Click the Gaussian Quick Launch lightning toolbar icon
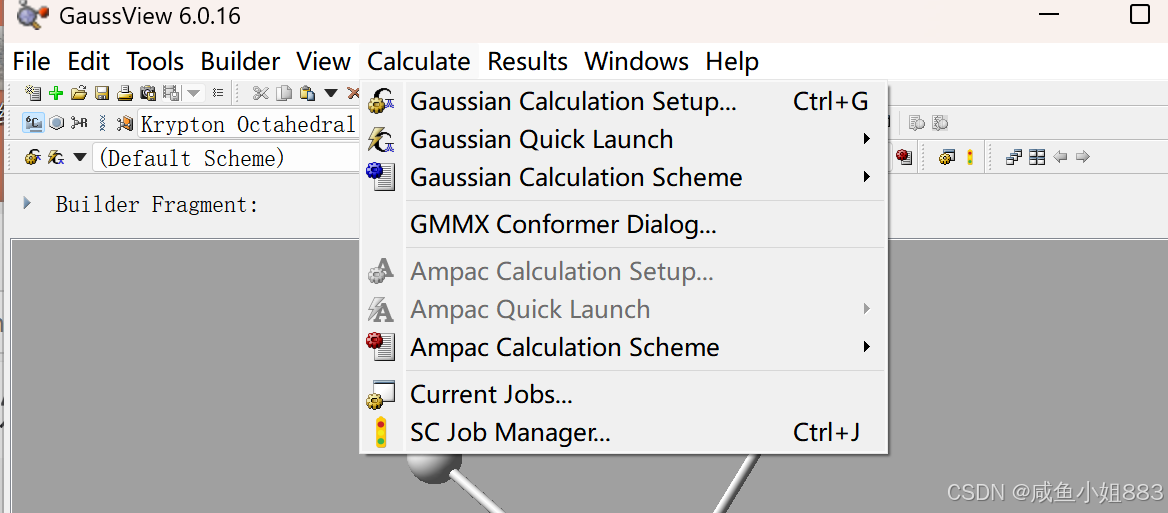 point(56,158)
